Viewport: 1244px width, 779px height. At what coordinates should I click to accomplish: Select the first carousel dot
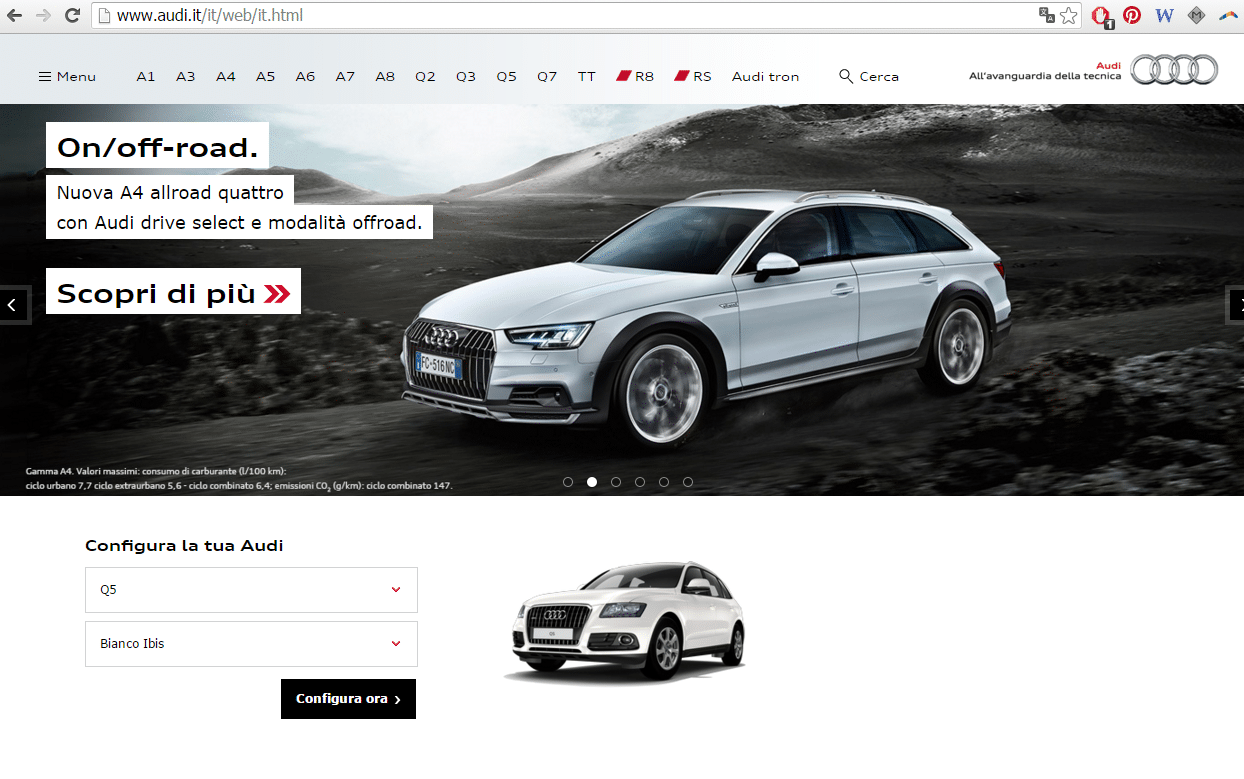pyautogui.click(x=568, y=482)
